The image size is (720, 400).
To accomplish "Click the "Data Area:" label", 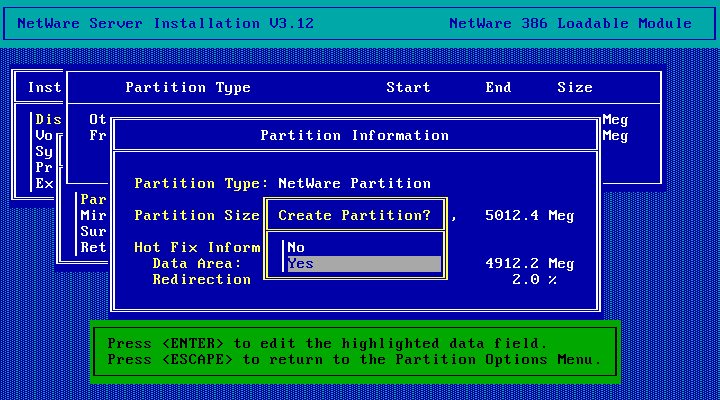I will pos(197,264).
